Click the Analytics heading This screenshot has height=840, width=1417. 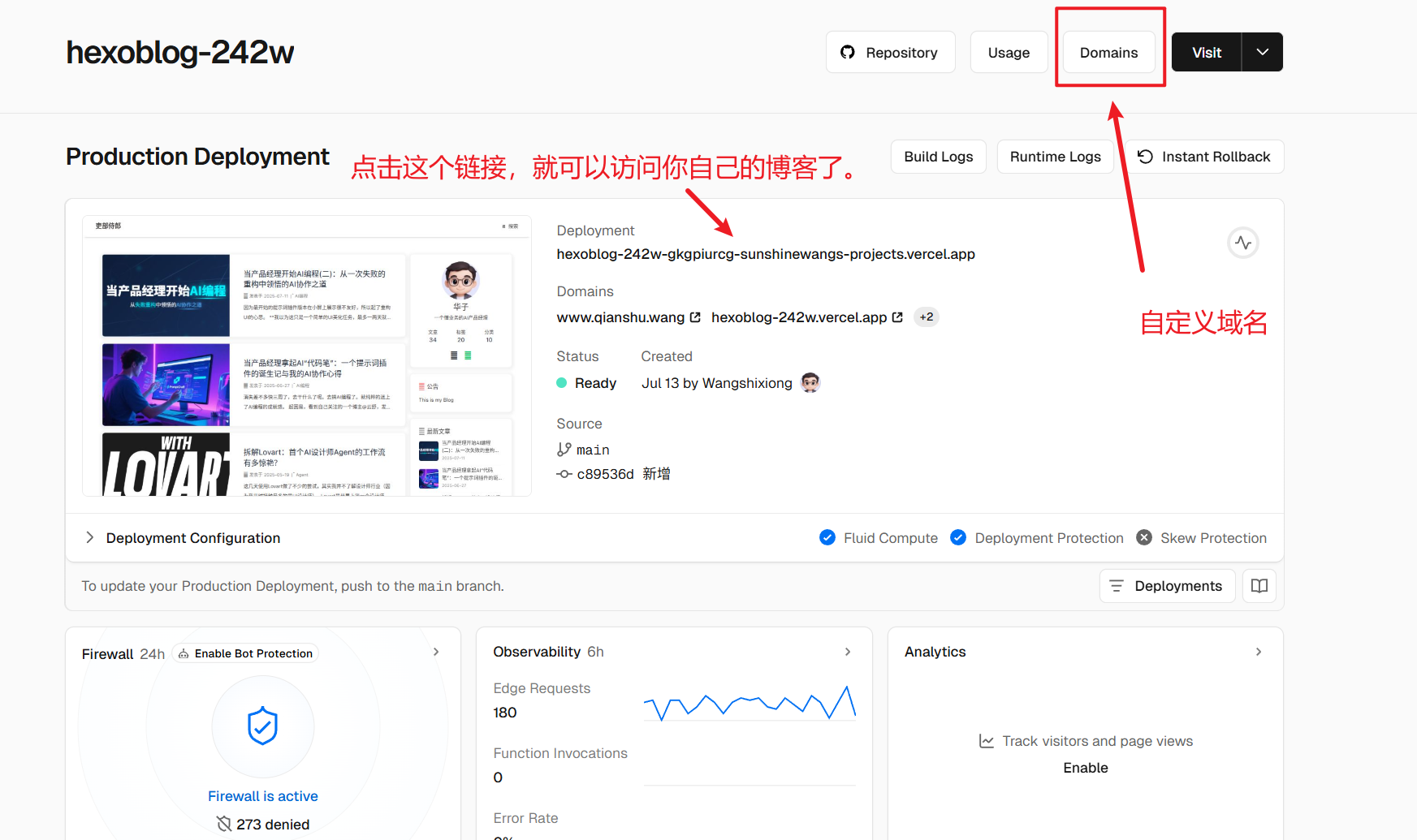pos(935,652)
